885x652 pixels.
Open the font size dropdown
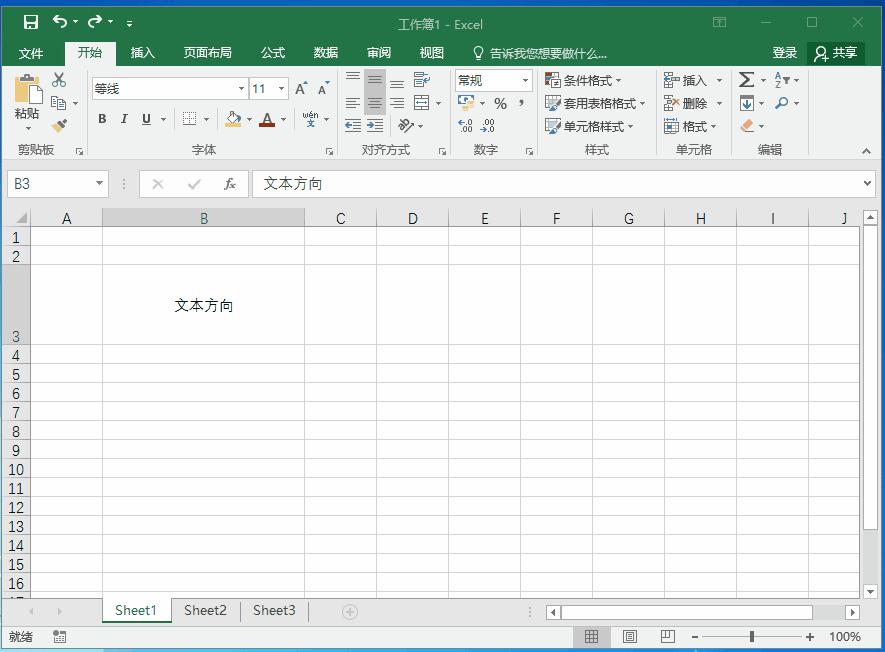click(x=280, y=88)
